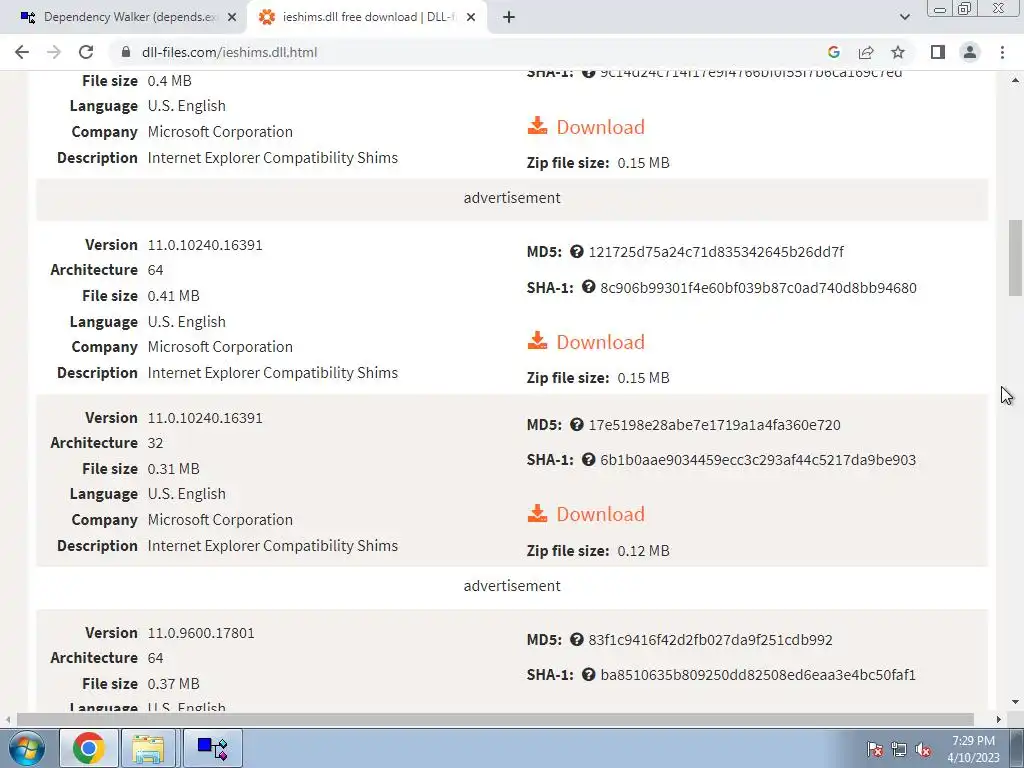The image size is (1024, 768).
Task: Click the vertical scrollbar thumb
Action: 1015,258
